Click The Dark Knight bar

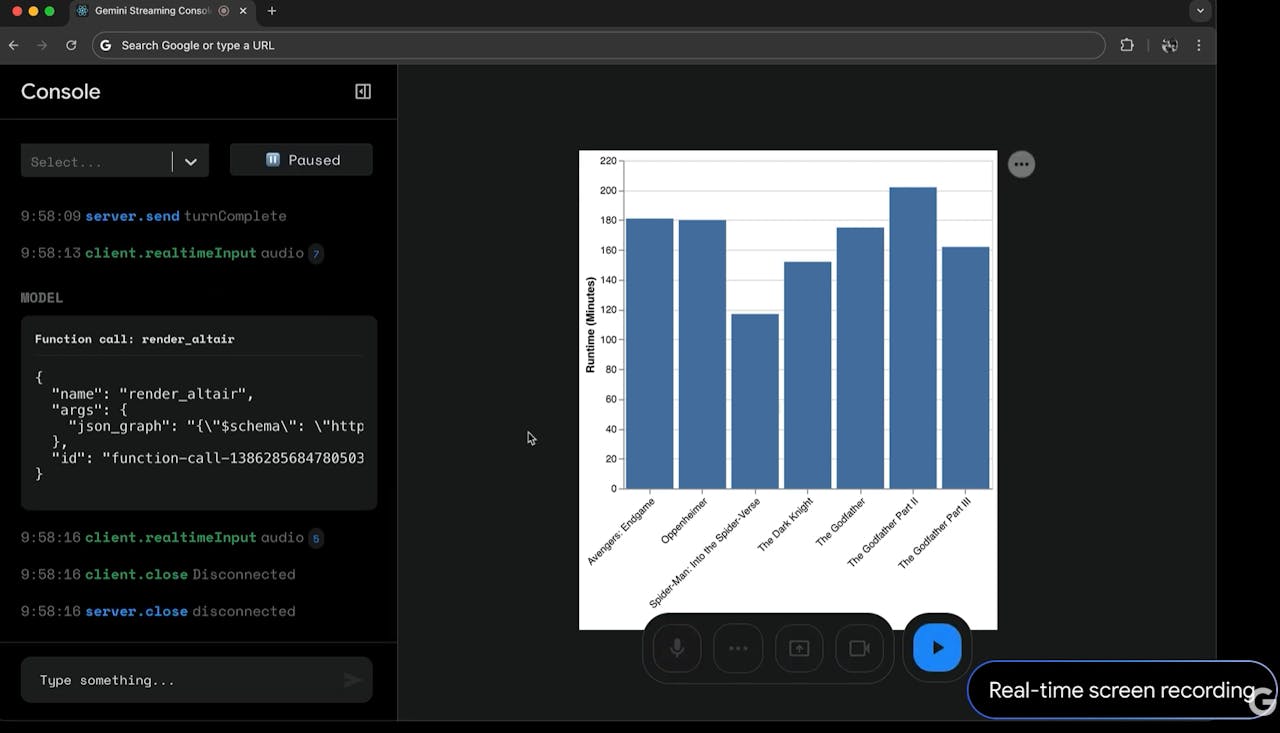tap(808, 375)
